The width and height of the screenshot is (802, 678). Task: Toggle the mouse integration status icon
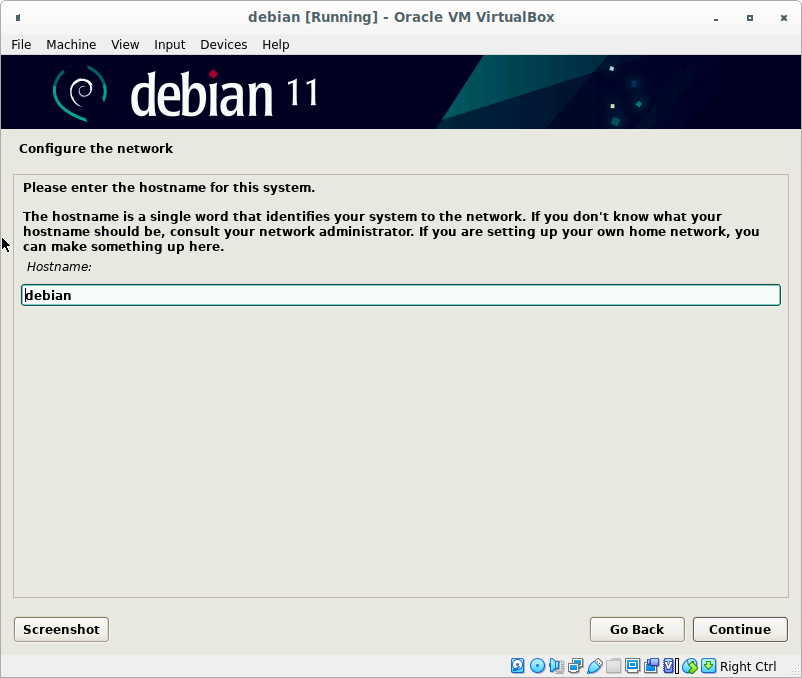689,666
